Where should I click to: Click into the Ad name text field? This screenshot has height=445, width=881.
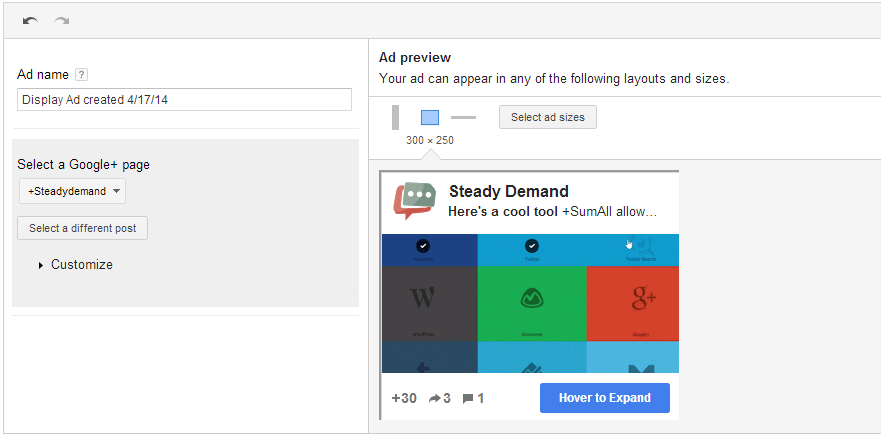[x=184, y=100]
